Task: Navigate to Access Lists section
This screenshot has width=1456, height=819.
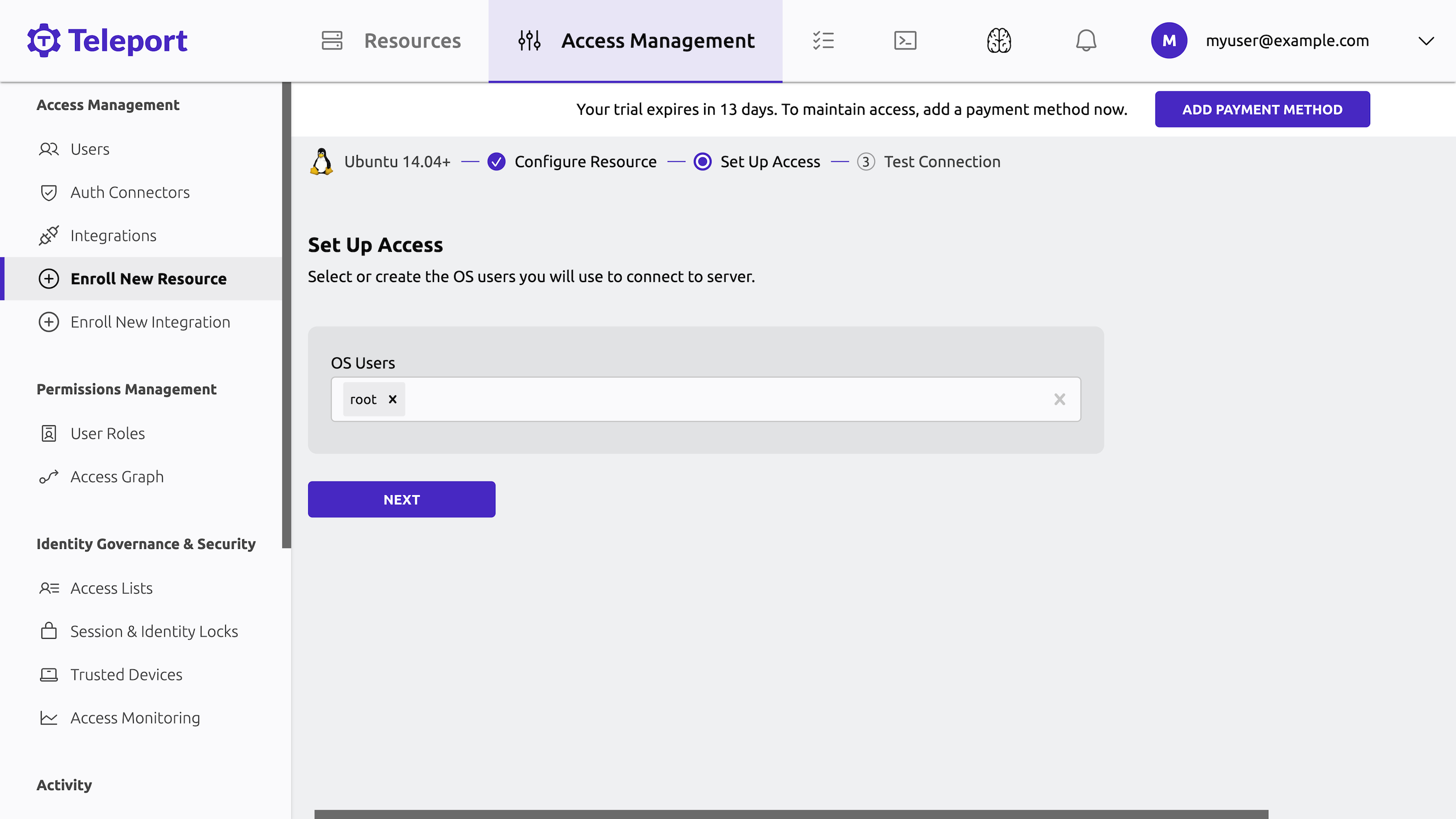Action: click(x=111, y=587)
